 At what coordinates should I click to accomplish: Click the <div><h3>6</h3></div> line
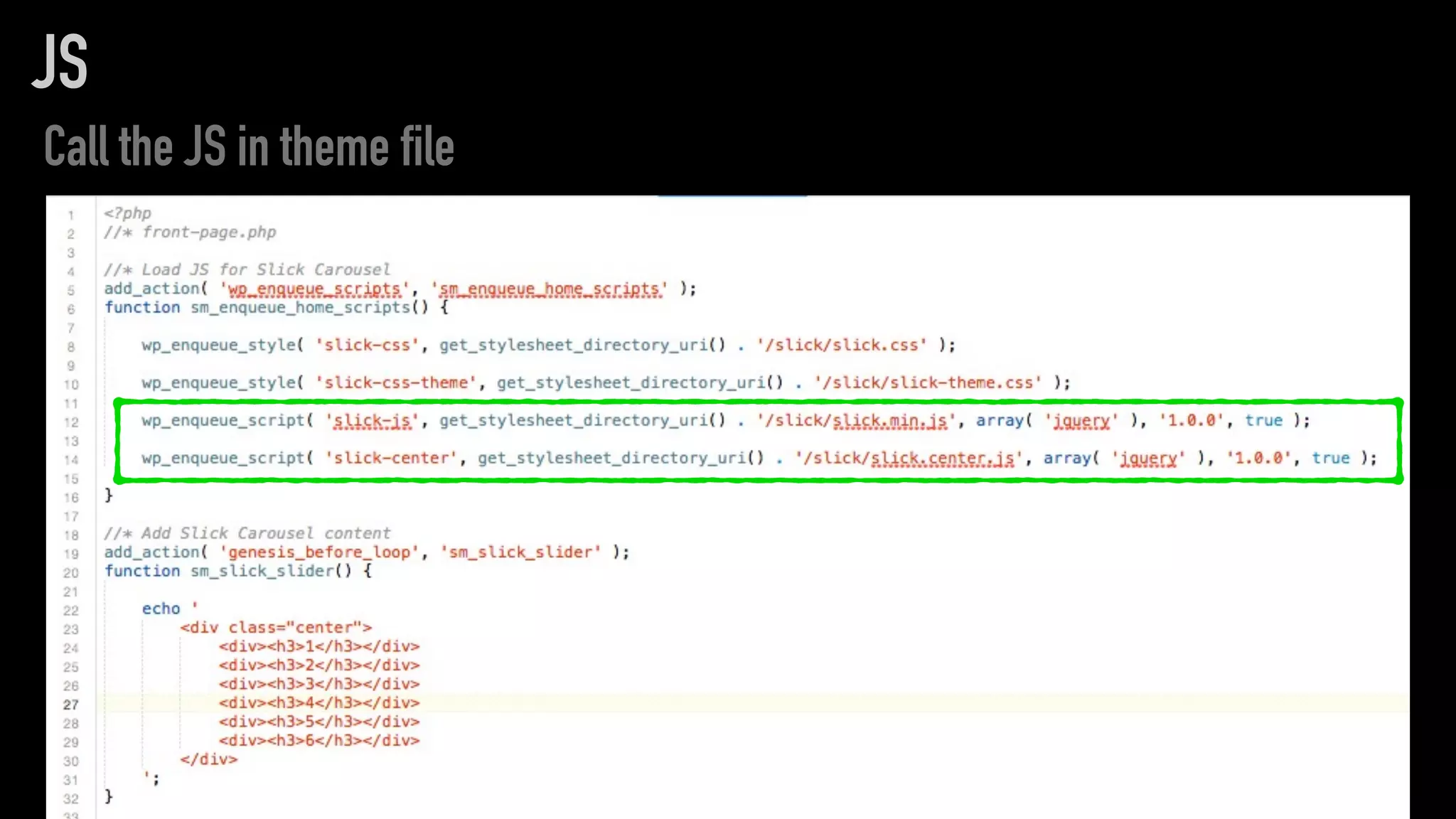pos(319,741)
